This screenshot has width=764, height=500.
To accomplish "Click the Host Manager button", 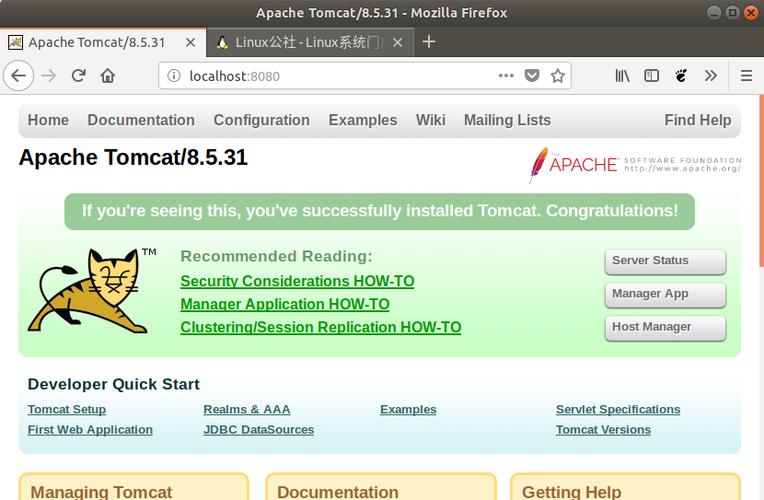I will 665,327.
